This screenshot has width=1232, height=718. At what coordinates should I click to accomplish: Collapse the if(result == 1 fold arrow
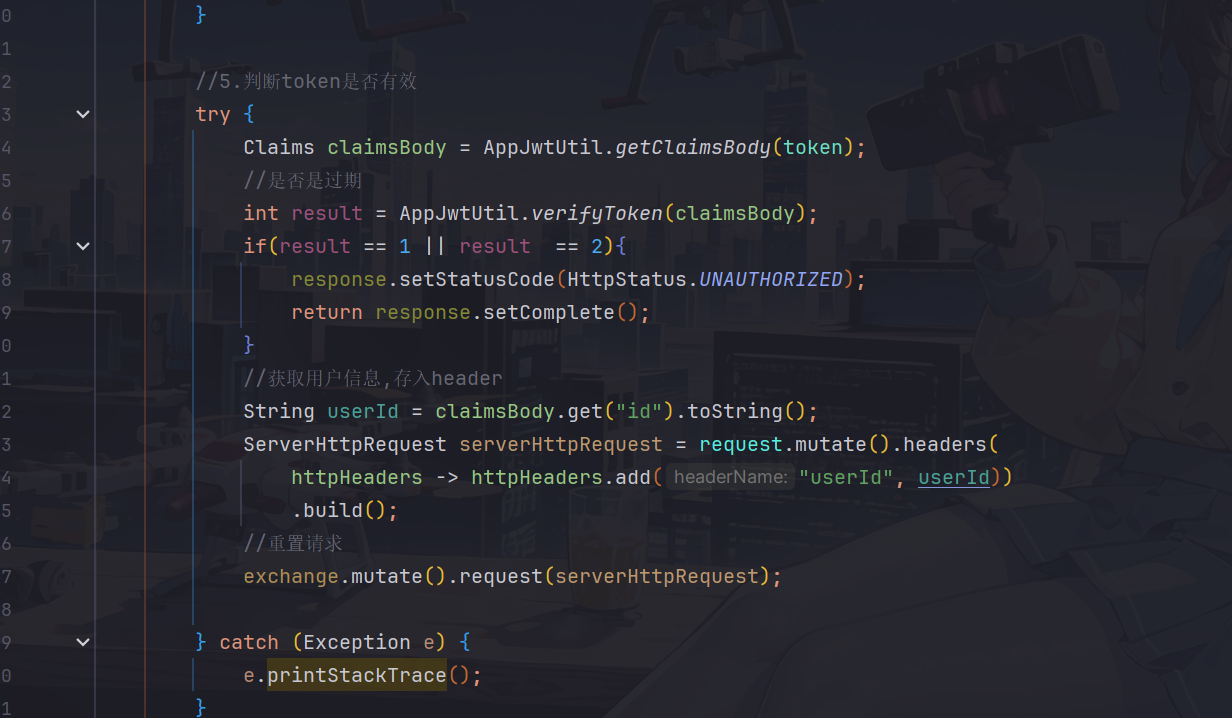[x=83, y=246]
